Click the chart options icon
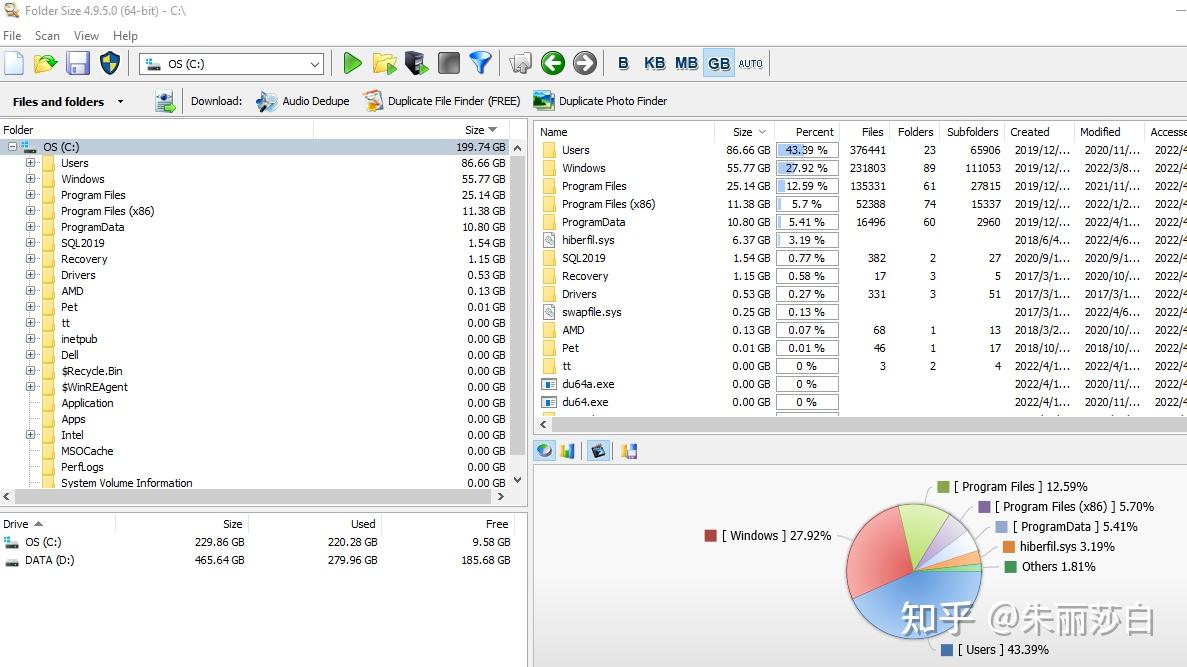 coord(629,451)
